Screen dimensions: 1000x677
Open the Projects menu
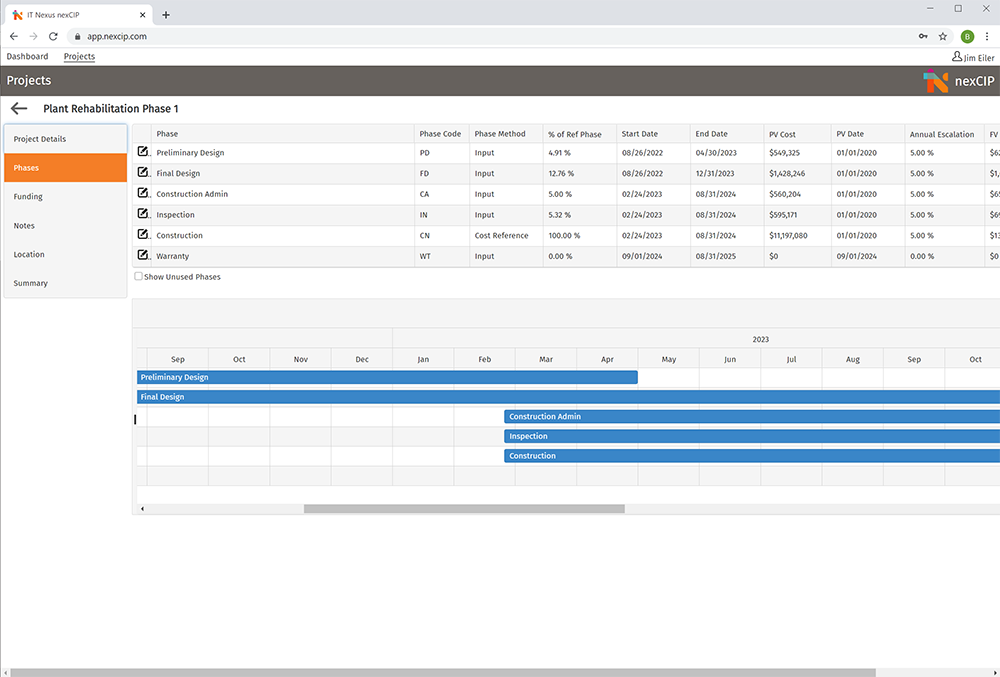coord(79,57)
